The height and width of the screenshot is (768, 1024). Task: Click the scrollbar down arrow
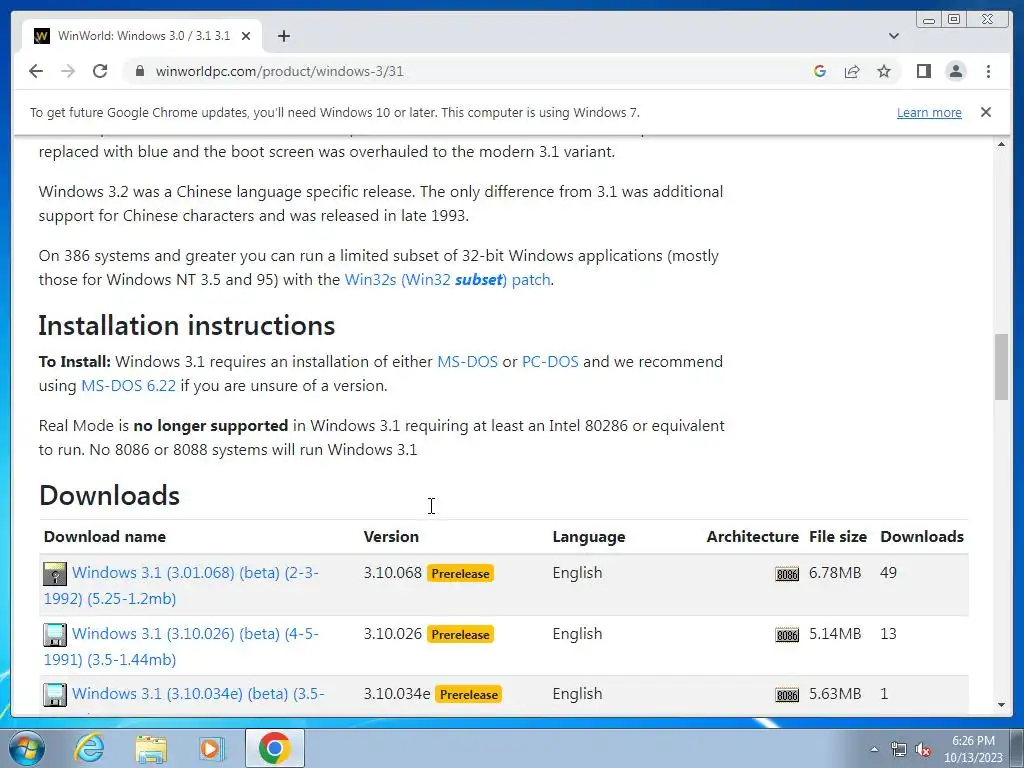click(1001, 705)
